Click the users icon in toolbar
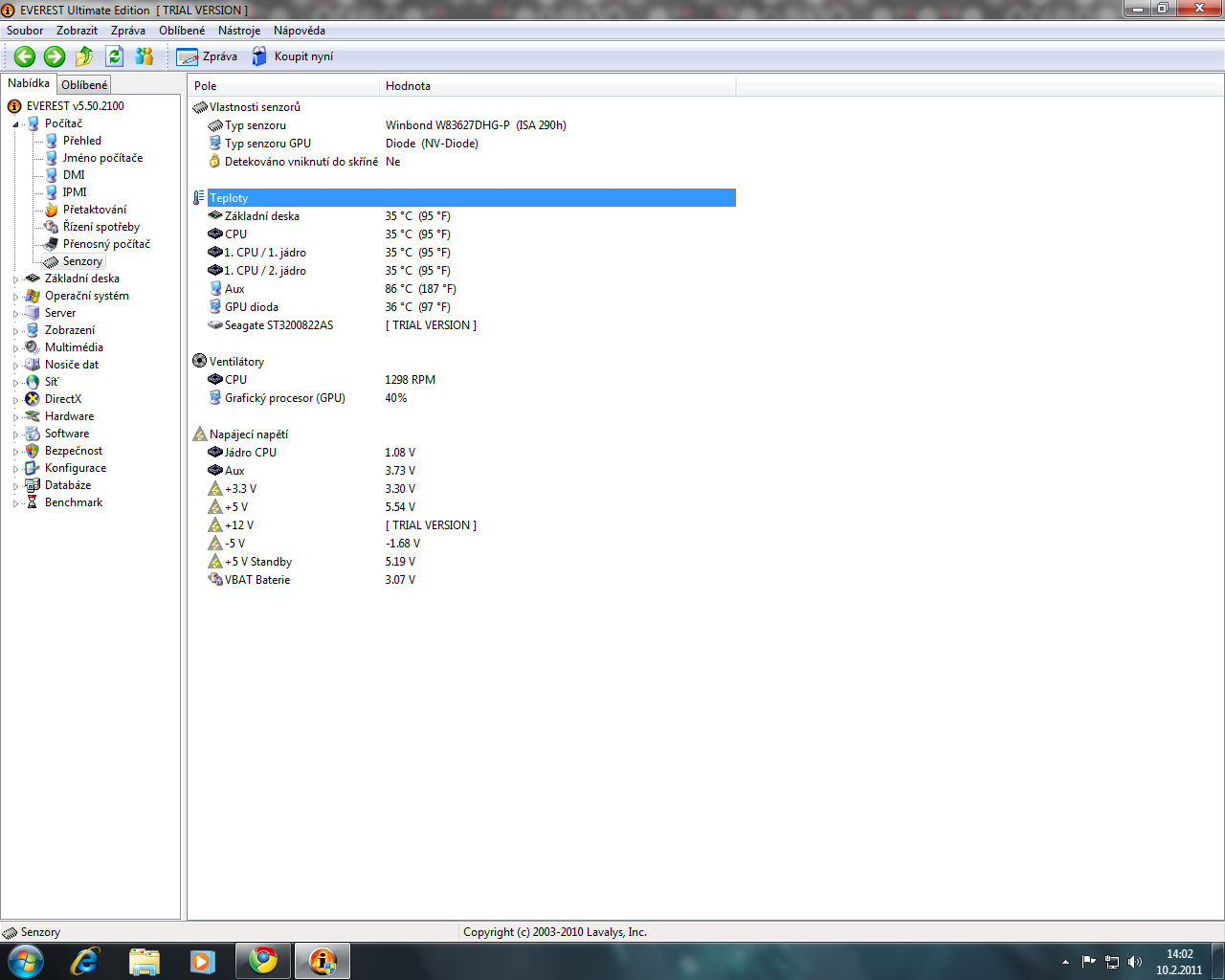 (145, 56)
